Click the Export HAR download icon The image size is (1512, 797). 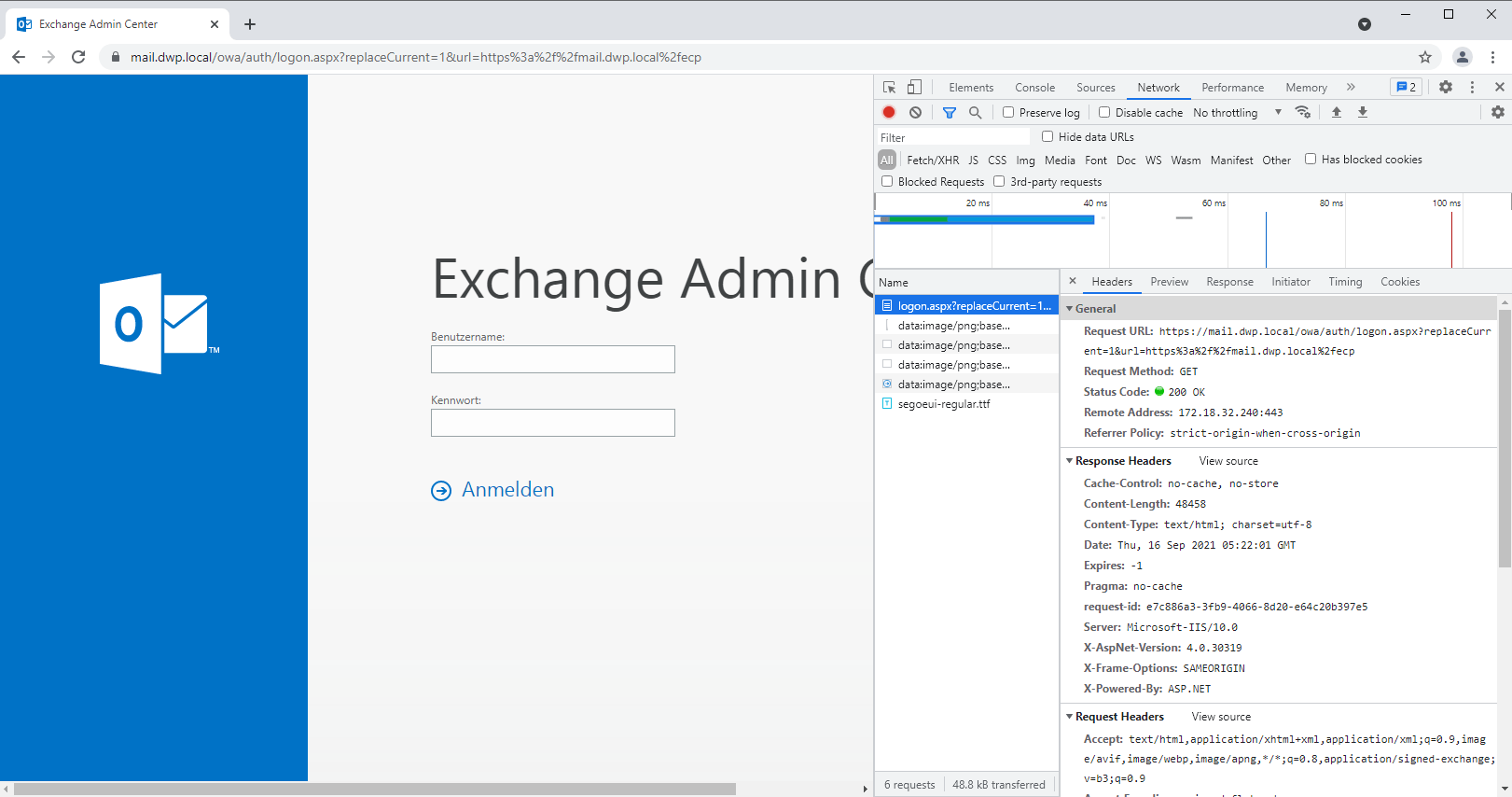tap(1362, 112)
